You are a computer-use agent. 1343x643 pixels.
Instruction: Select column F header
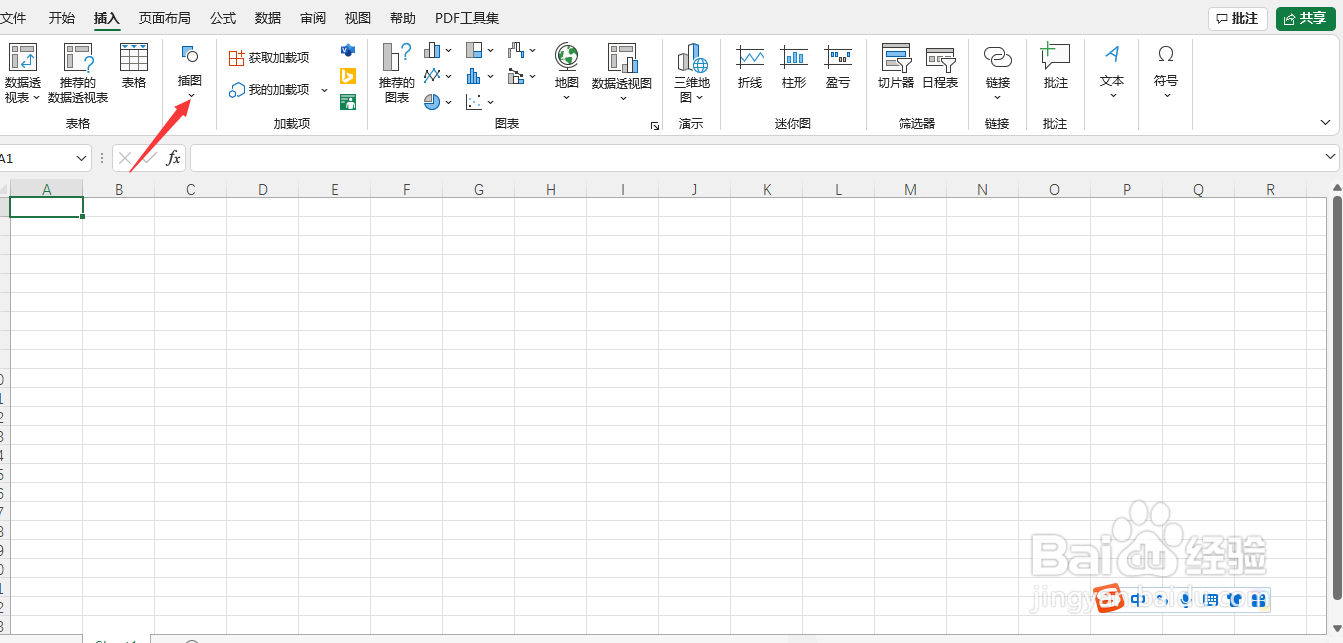(407, 189)
